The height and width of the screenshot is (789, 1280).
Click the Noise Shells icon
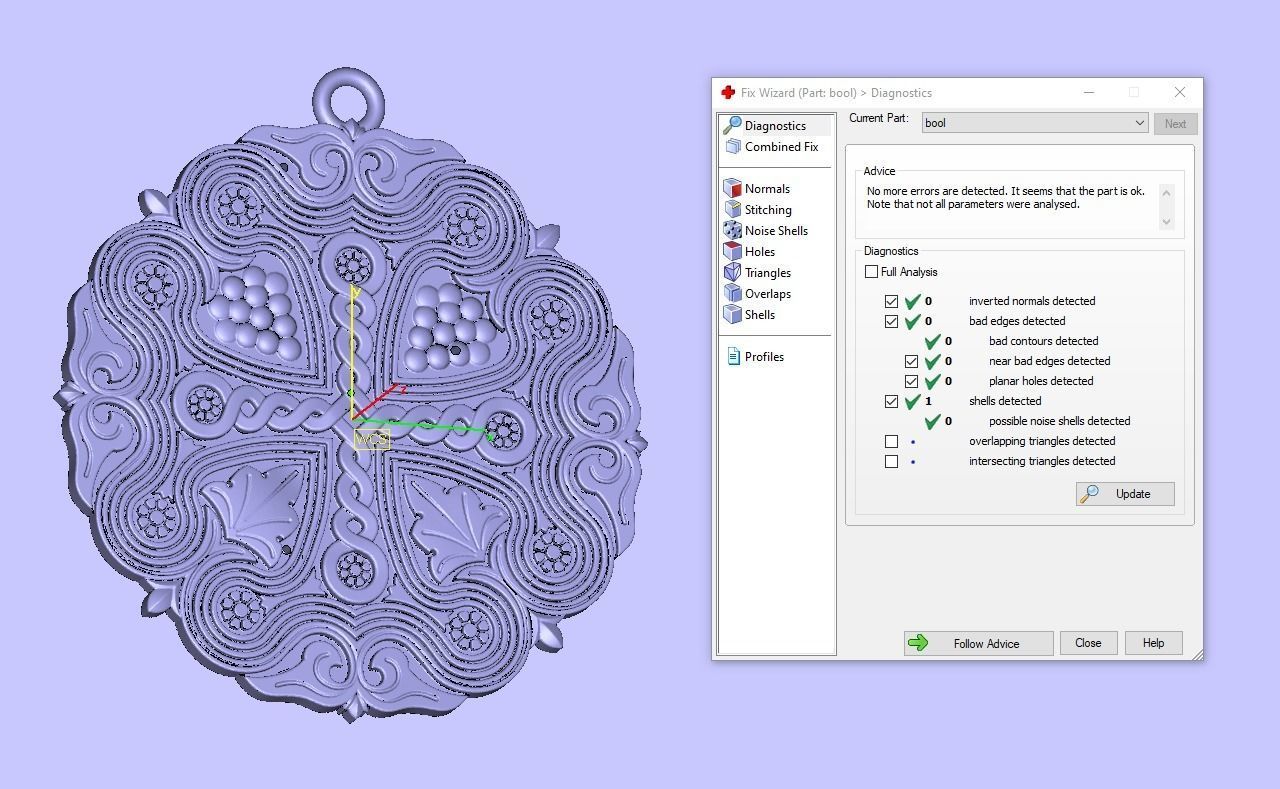tap(732, 230)
